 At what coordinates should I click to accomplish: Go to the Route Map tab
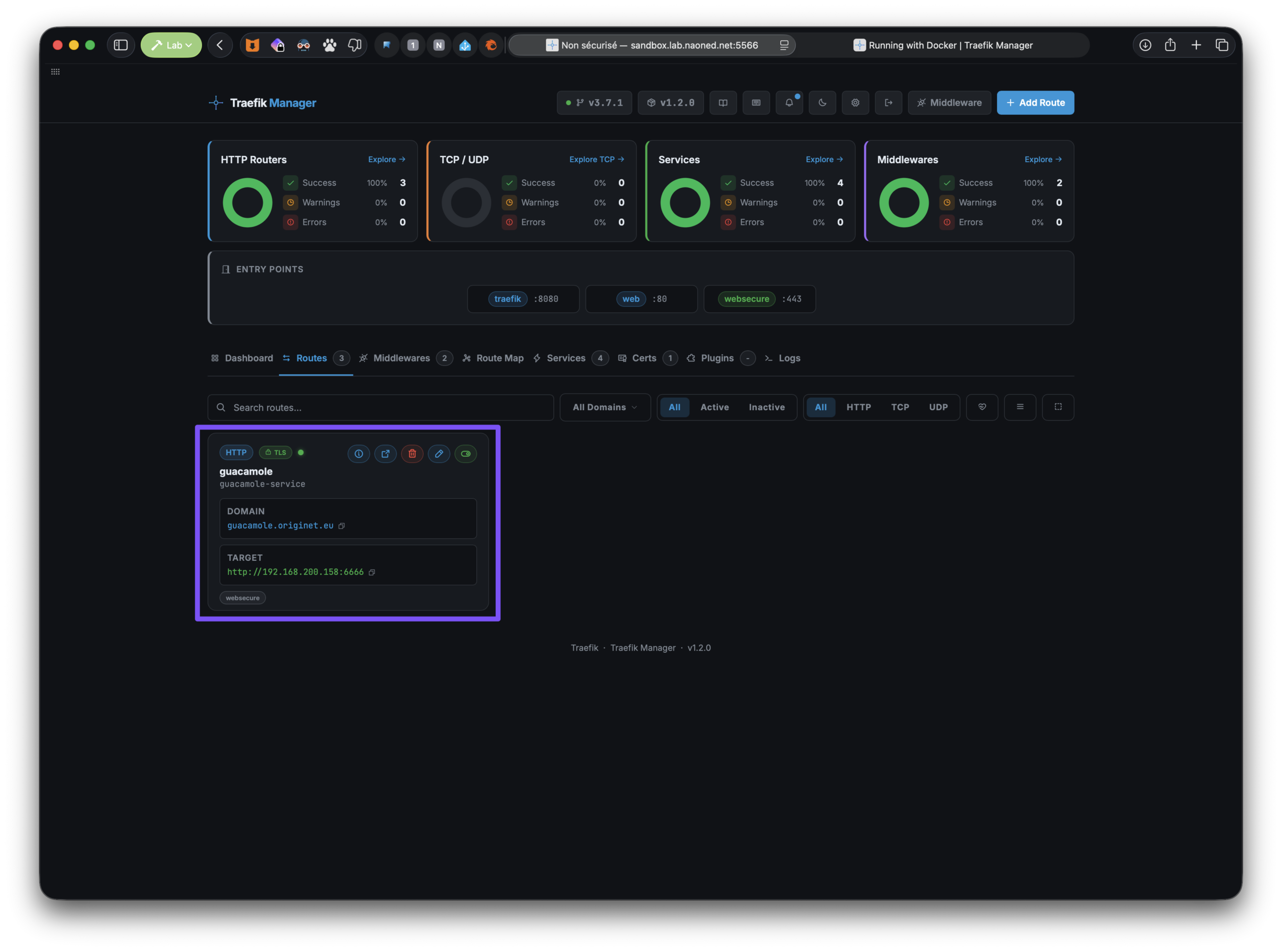point(493,359)
